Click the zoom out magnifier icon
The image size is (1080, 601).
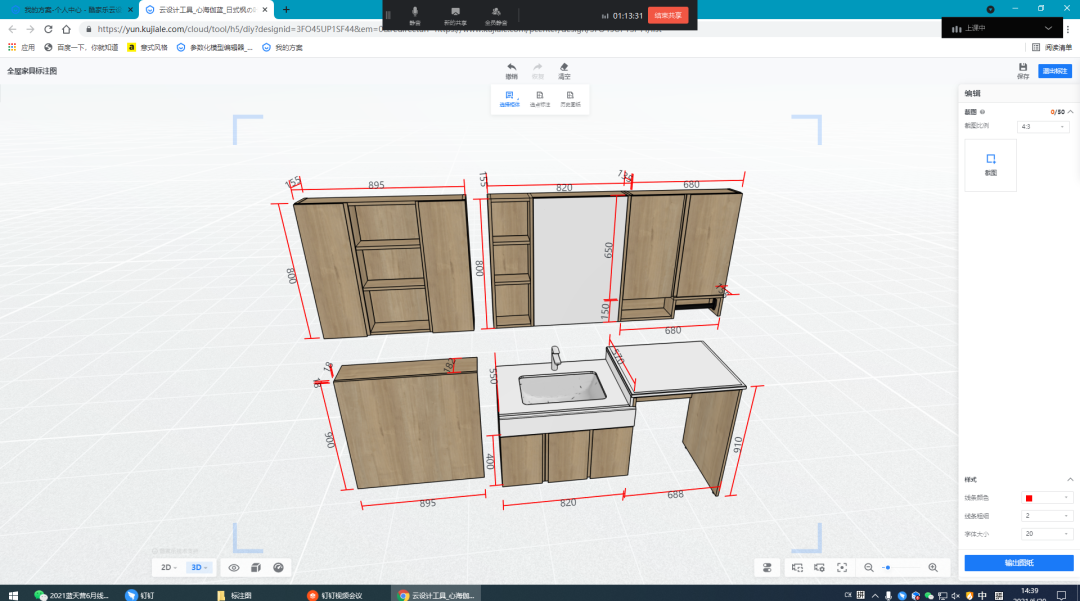coord(868,568)
